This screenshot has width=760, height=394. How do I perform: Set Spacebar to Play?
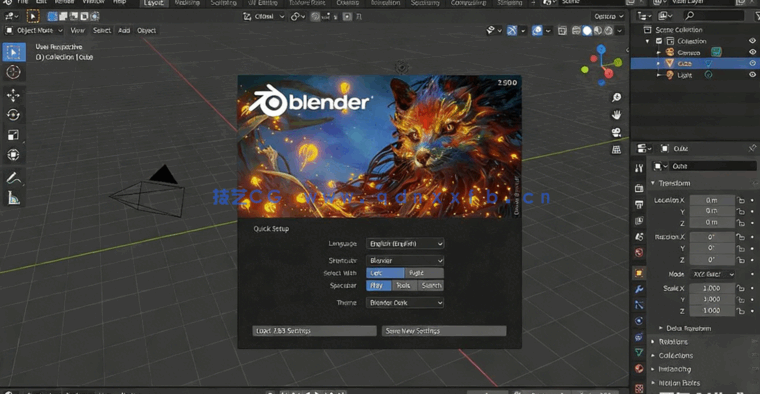[x=379, y=285]
